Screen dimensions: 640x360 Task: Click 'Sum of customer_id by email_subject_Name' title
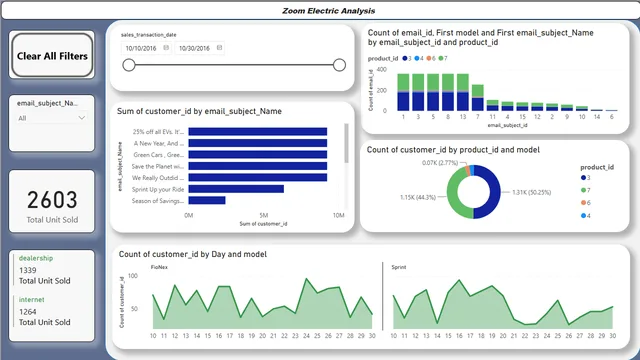[x=199, y=111]
